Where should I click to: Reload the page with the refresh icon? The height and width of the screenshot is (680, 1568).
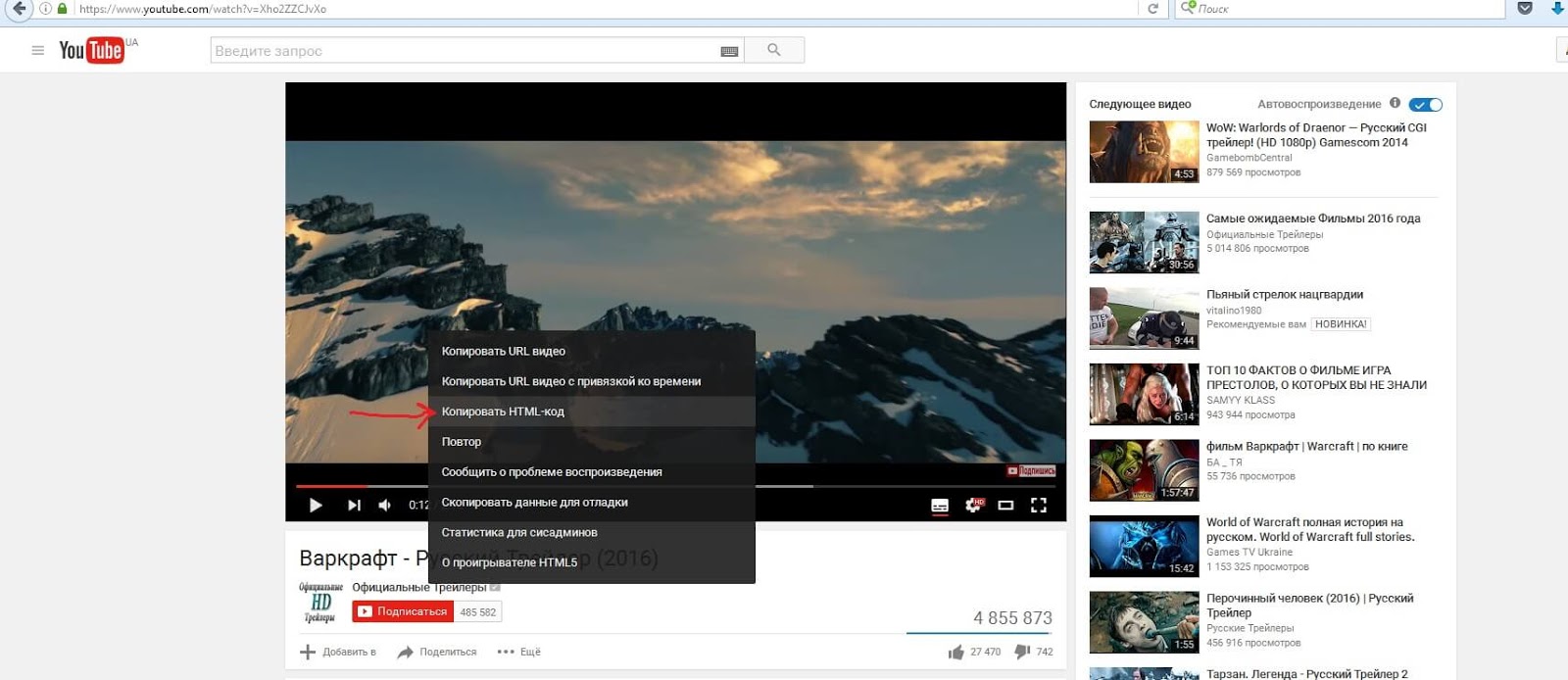pyautogui.click(x=1153, y=9)
